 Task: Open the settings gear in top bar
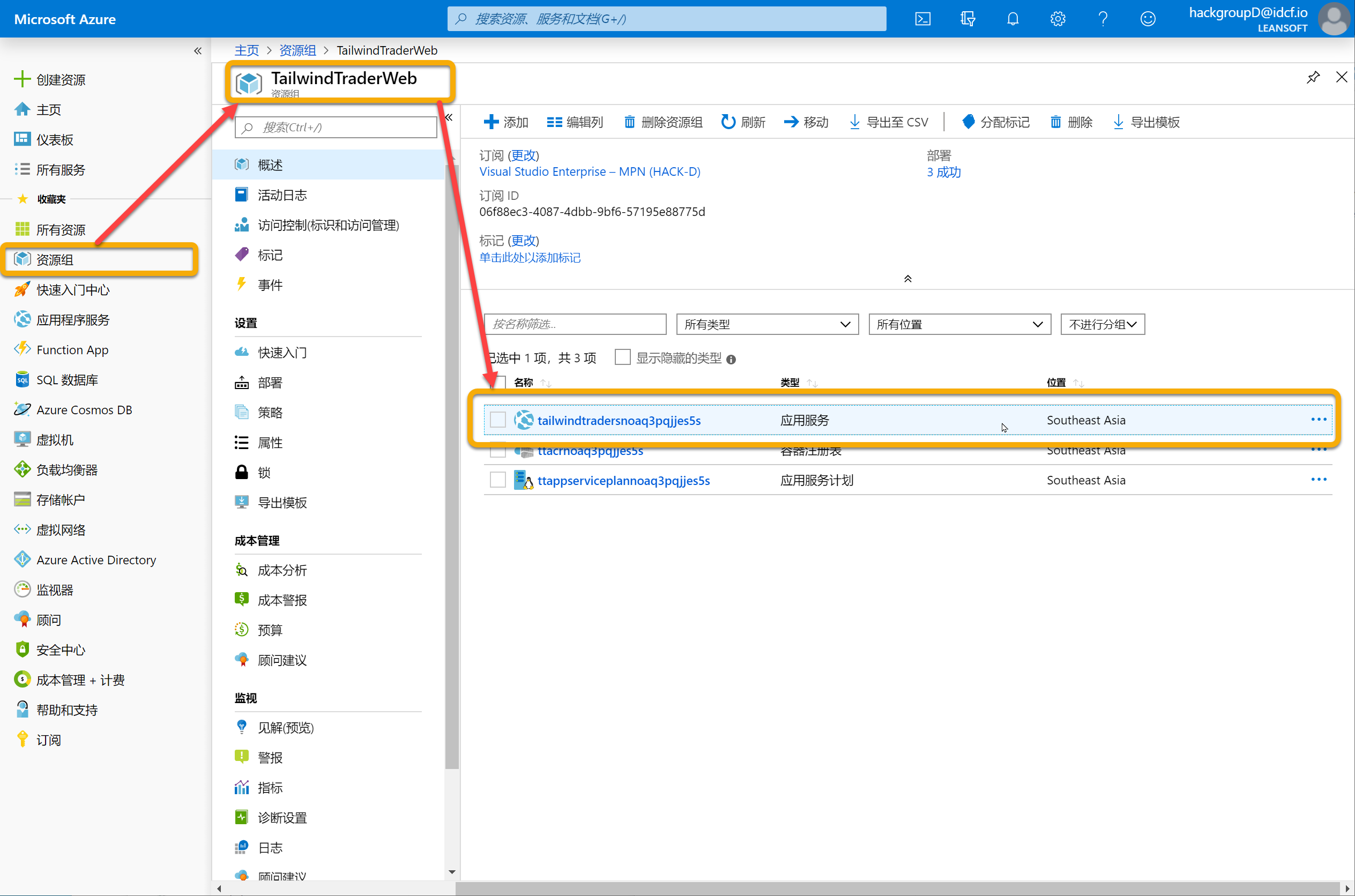click(1058, 19)
